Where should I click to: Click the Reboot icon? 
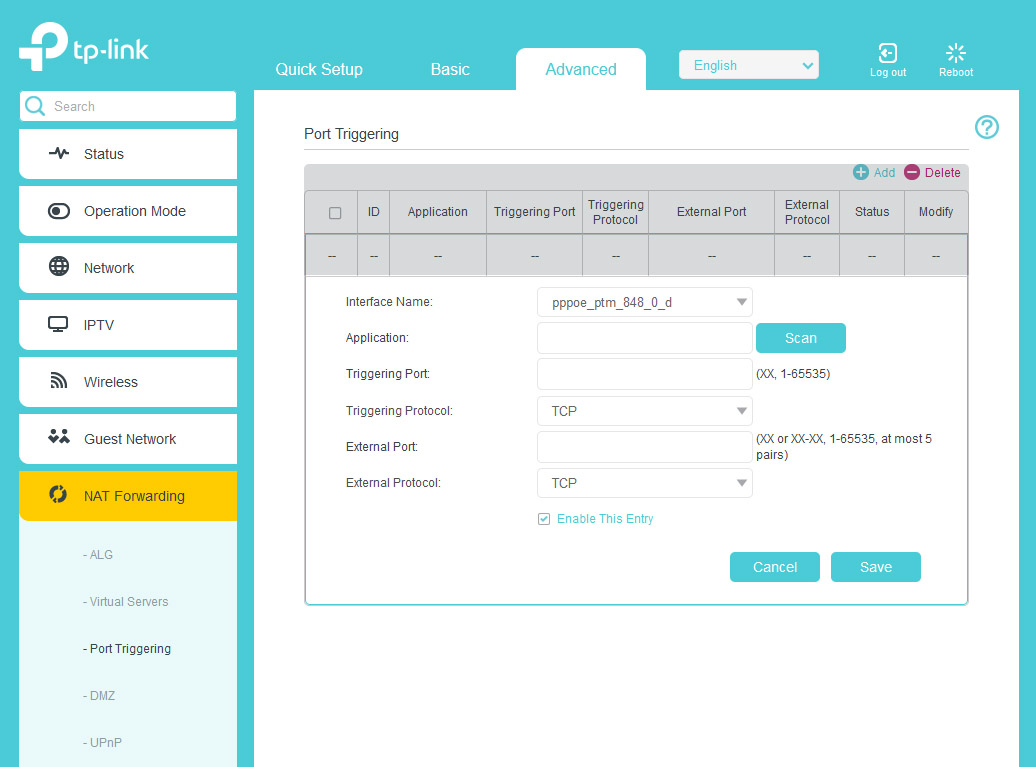(x=956, y=53)
